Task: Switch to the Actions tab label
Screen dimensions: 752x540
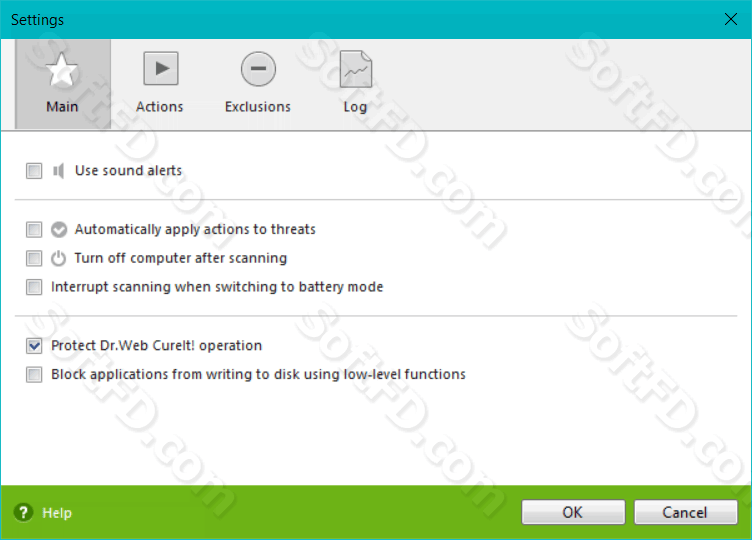Action: click(x=160, y=106)
